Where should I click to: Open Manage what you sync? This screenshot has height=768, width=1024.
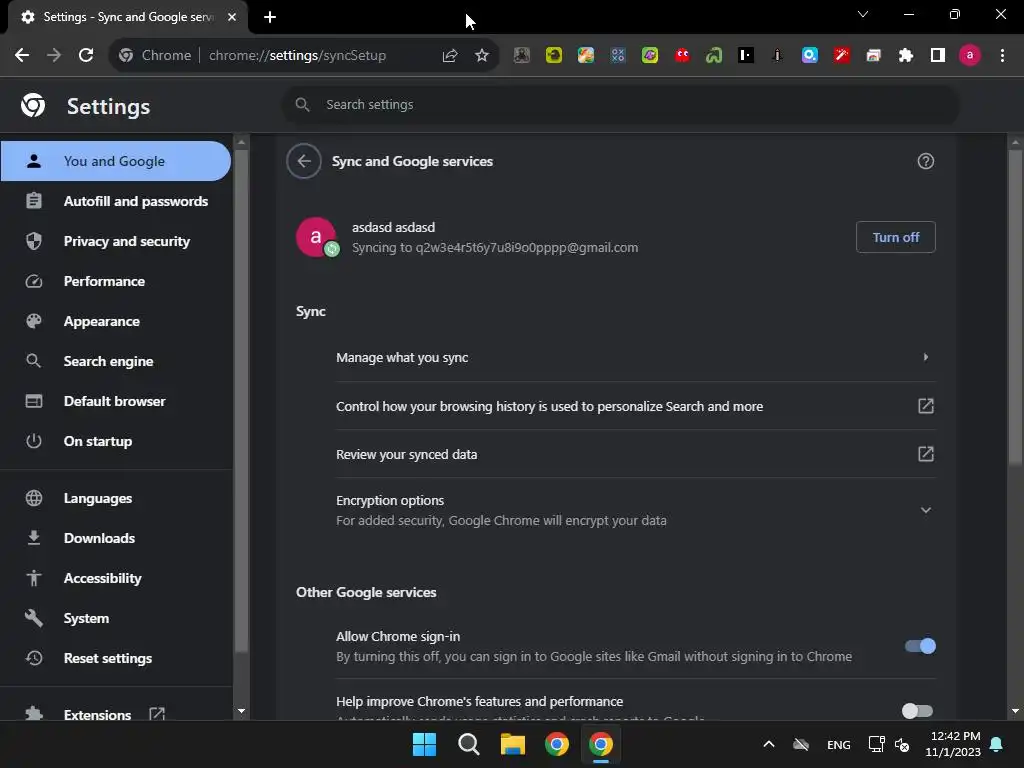(x=635, y=357)
